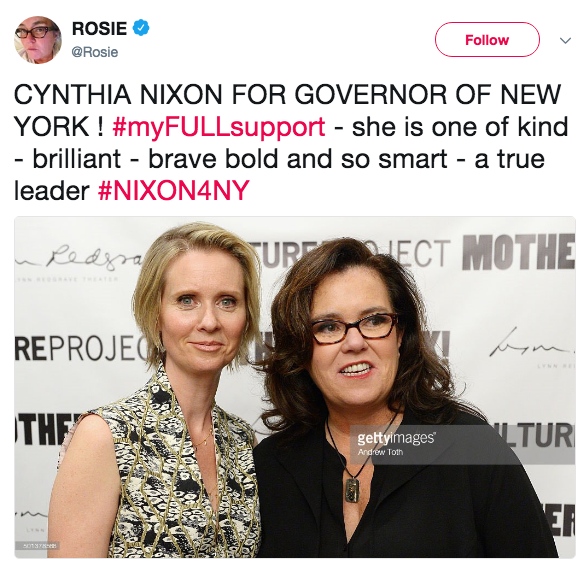
Task: Click the Lynn Redgrave Theater signature logo
Action: (77, 259)
